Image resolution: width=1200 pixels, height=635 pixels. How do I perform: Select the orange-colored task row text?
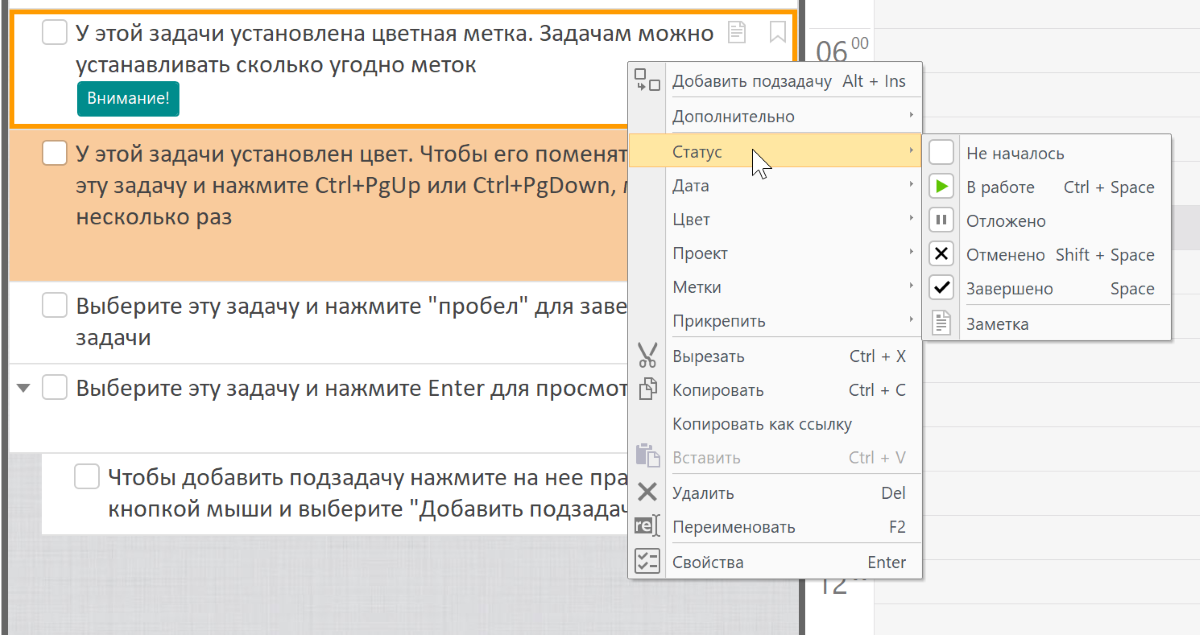pyautogui.click(x=350, y=186)
